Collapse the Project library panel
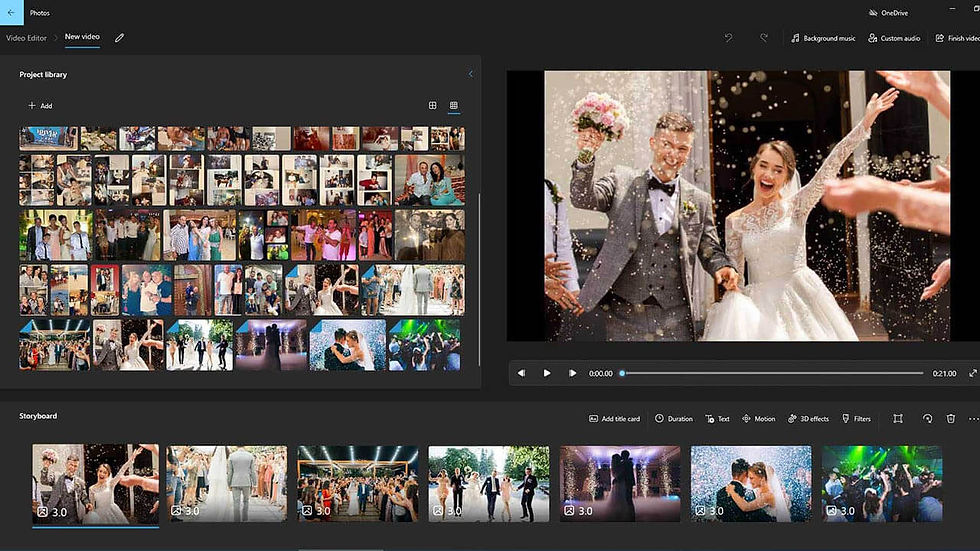980x551 pixels. (471, 74)
